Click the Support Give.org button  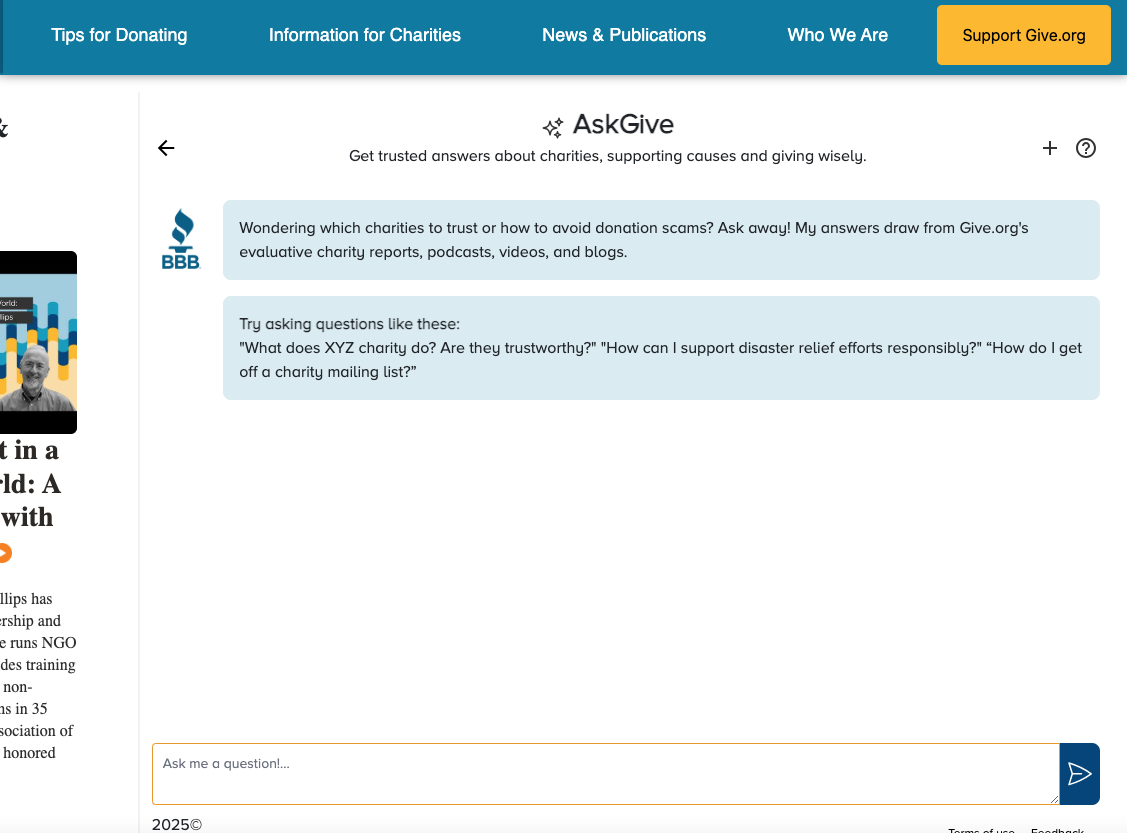[1023, 35]
